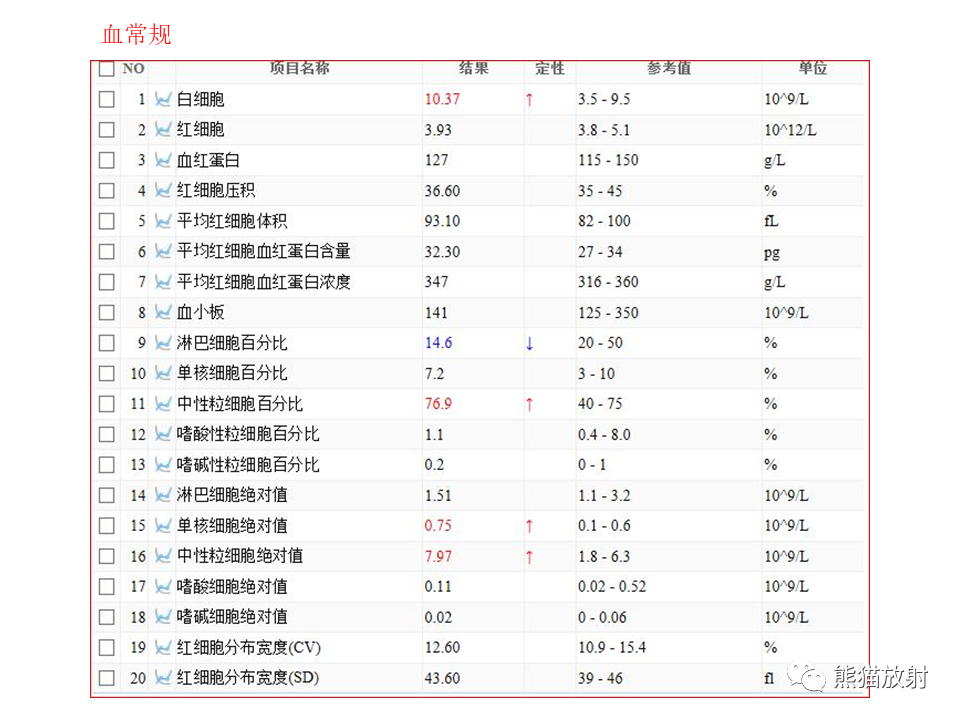The image size is (960, 720).
Task: Open chart icon for 平均红细胞血红蛋白含量
Action: pos(162,252)
